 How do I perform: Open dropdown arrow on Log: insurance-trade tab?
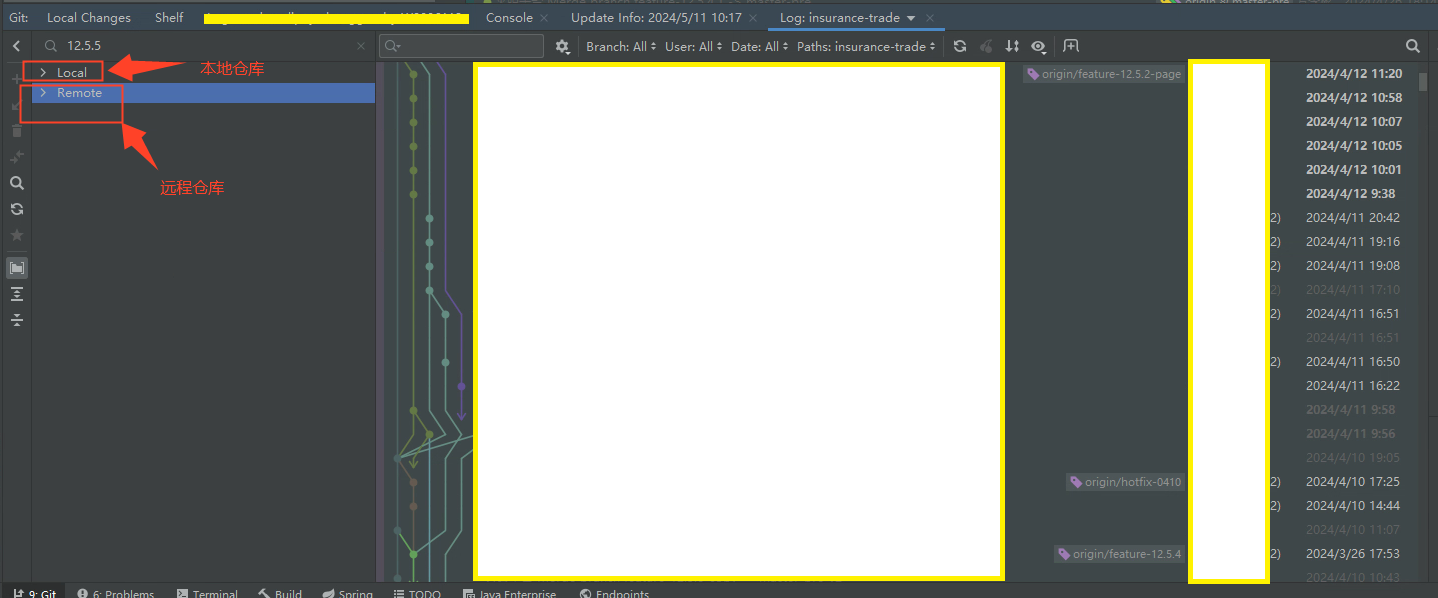point(911,18)
